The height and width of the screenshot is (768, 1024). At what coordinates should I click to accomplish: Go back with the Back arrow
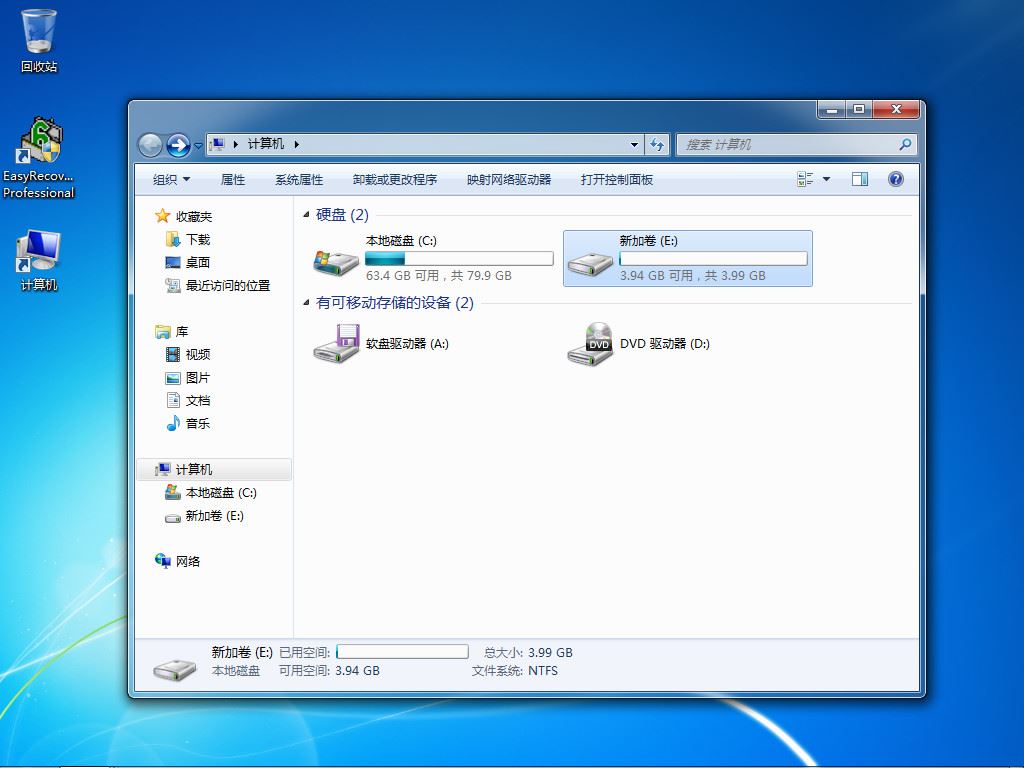coord(150,145)
